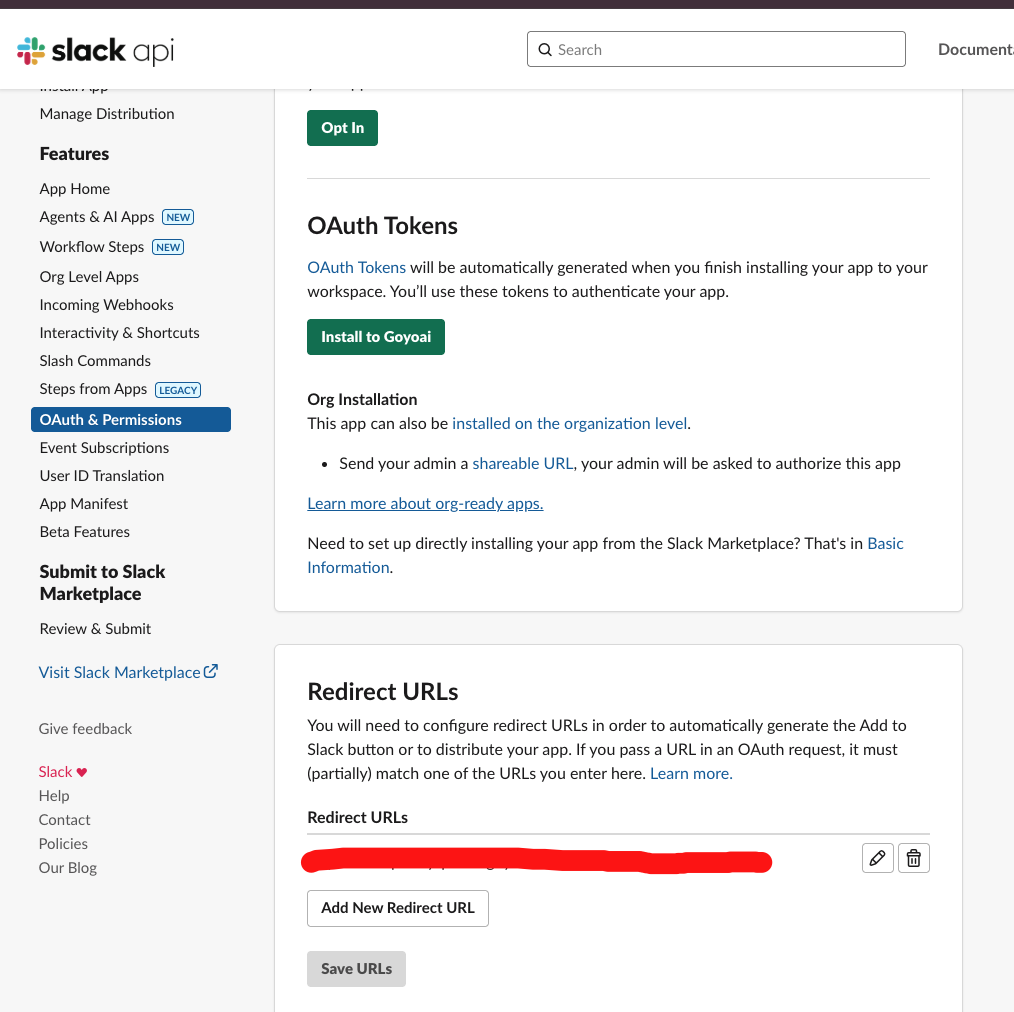Open Interactivity & Shortcuts
Viewport: 1014px width, 1012px height.
tap(120, 333)
